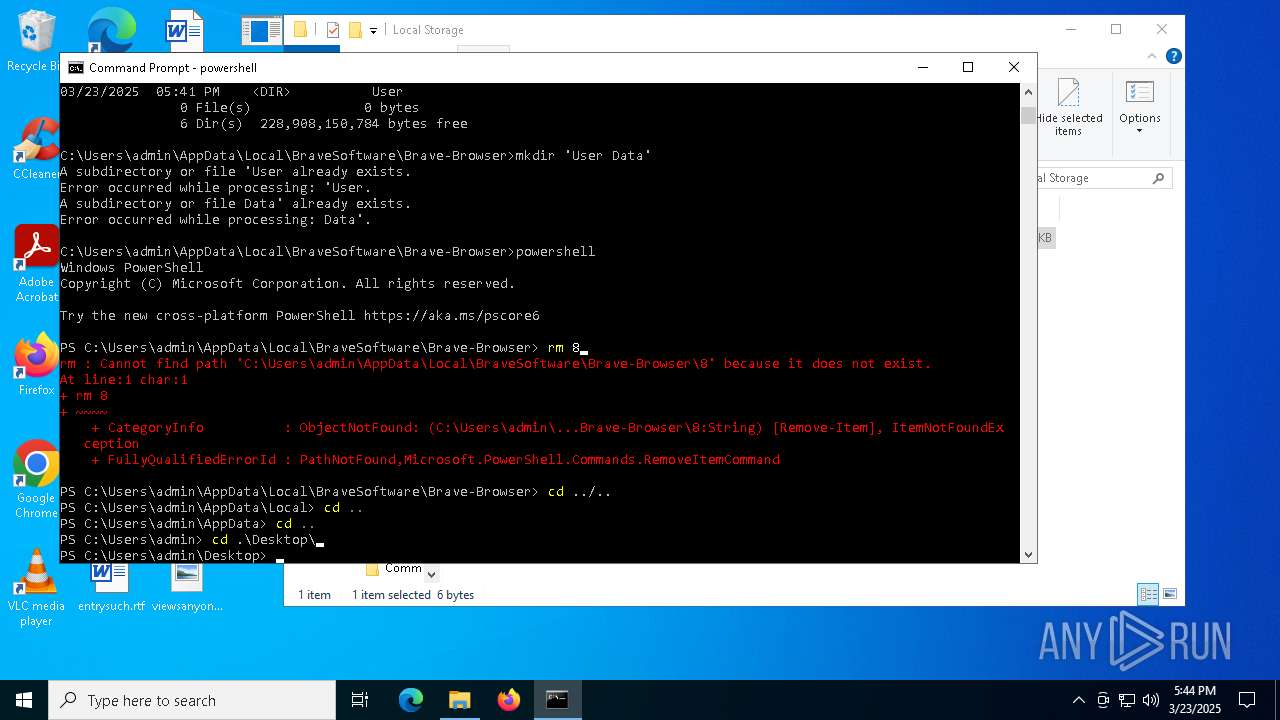Click the Command Prompt title bar icon
This screenshot has height=720, width=1280.
pyautogui.click(x=75, y=67)
